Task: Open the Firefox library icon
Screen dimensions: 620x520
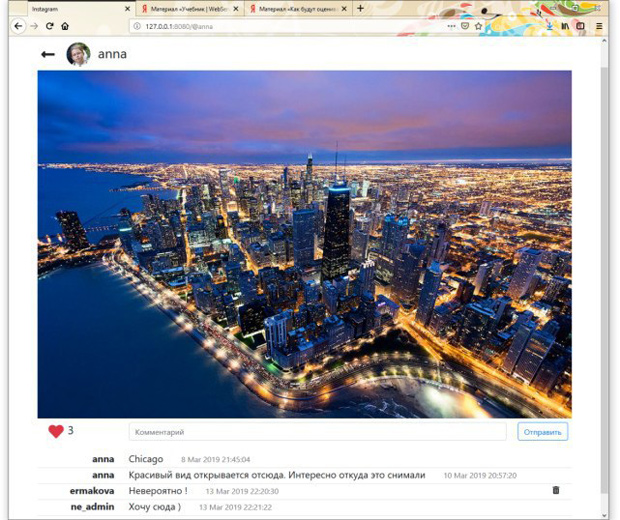Action: pyautogui.click(x=566, y=26)
